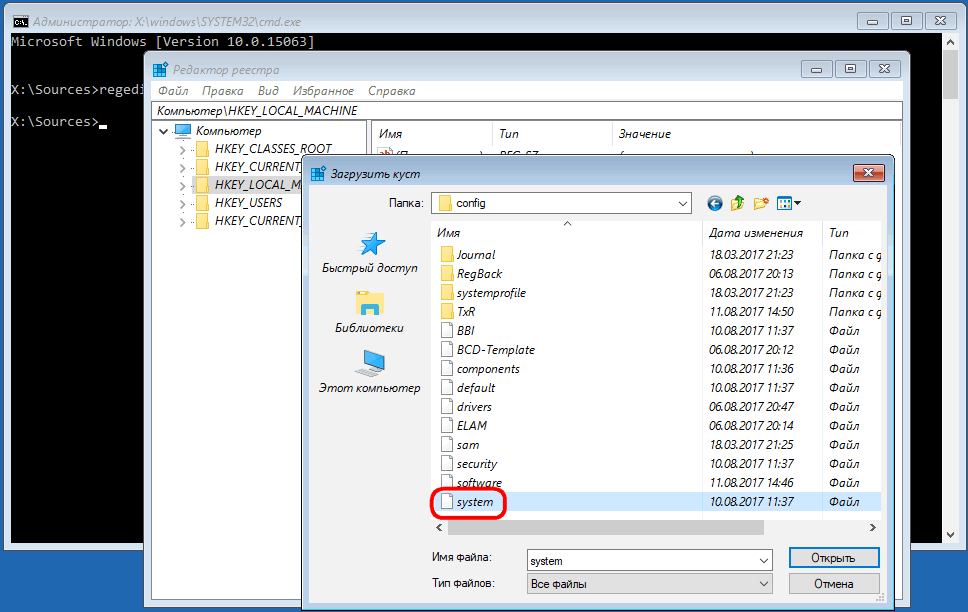Expand the HKEY_CLASSES_ROOT node
The width and height of the screenshot is (968, 612).
[182, 149]
